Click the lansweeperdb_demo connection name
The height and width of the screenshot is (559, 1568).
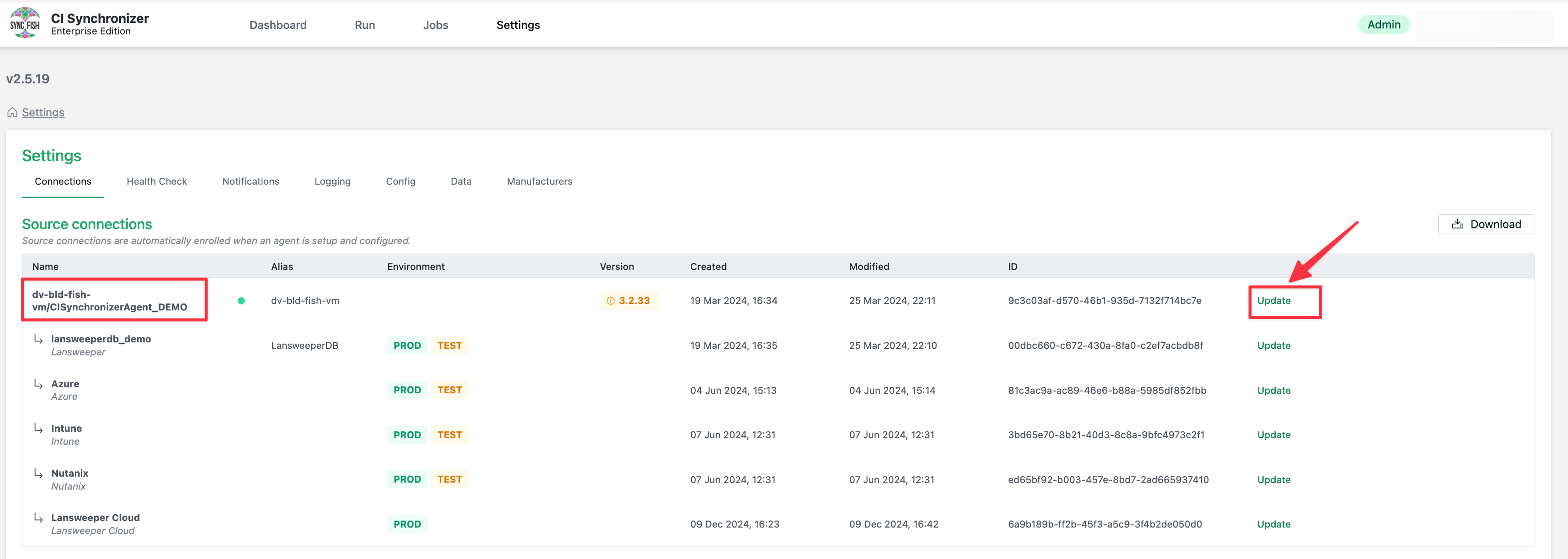[101, 339]
